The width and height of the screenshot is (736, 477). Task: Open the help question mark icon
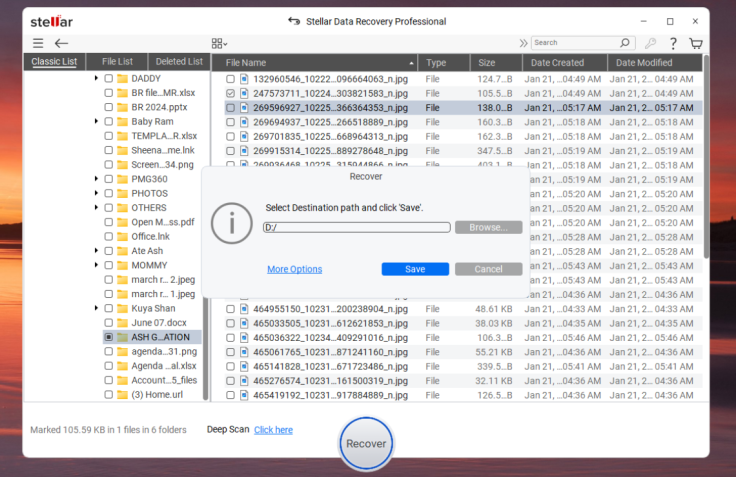point(673,43)
